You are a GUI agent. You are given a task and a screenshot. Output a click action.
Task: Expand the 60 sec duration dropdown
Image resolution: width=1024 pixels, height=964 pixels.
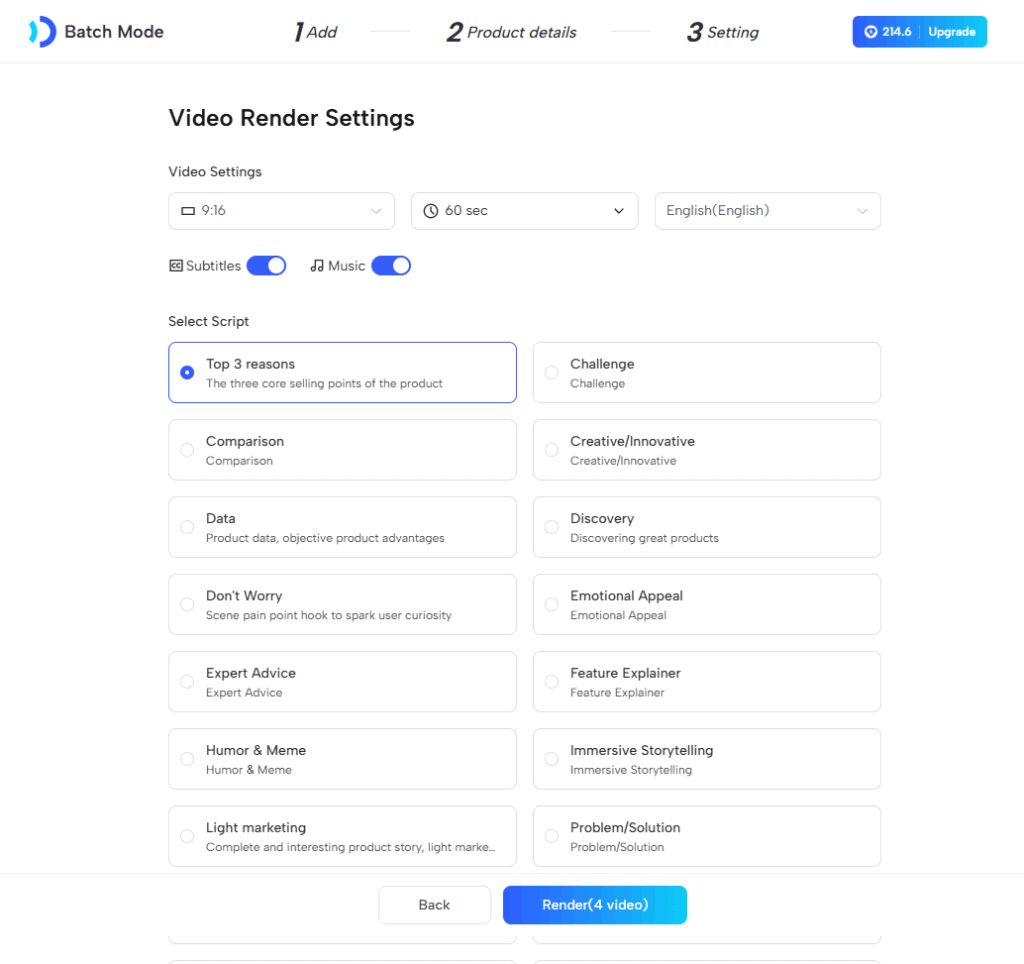524,211
